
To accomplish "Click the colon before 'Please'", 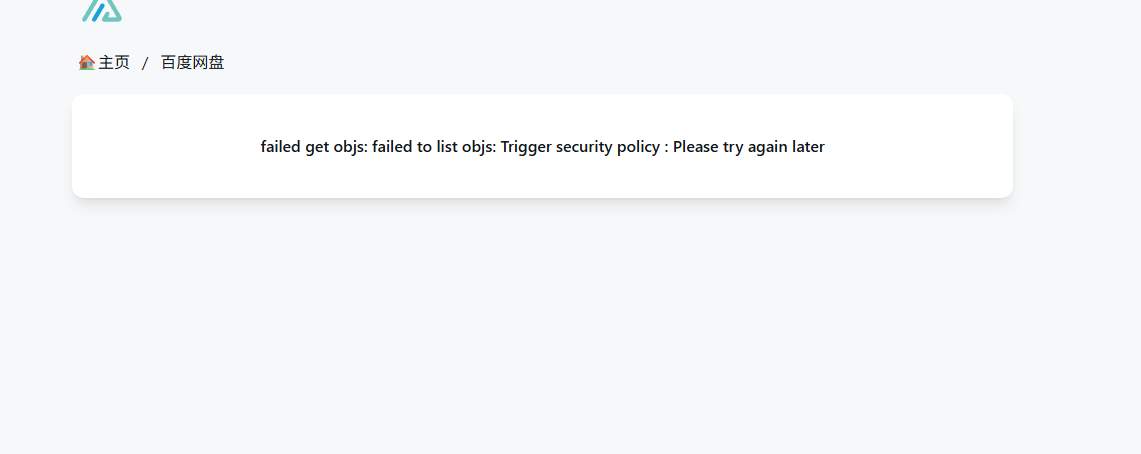I will (667, 148).
